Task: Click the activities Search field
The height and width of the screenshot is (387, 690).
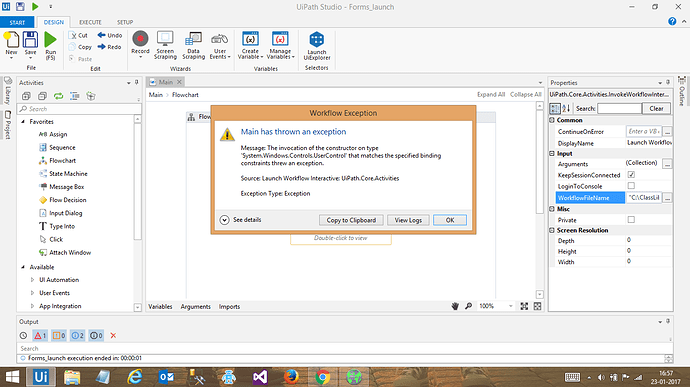Action: pyautogui.click(x=79, y=109)
